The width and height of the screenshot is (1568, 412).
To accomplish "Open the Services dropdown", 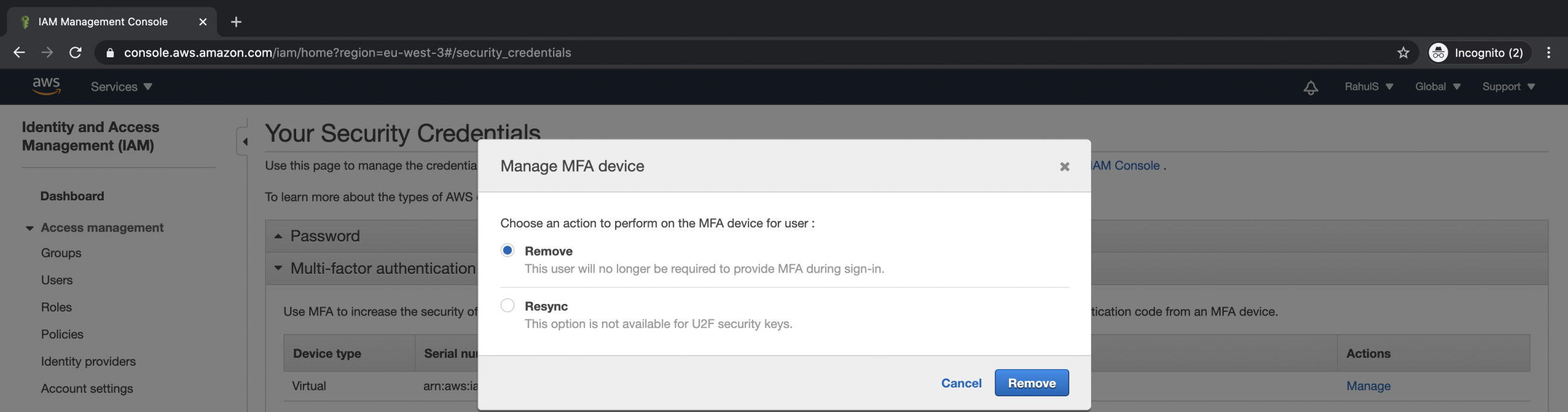I will click(120, 86).
